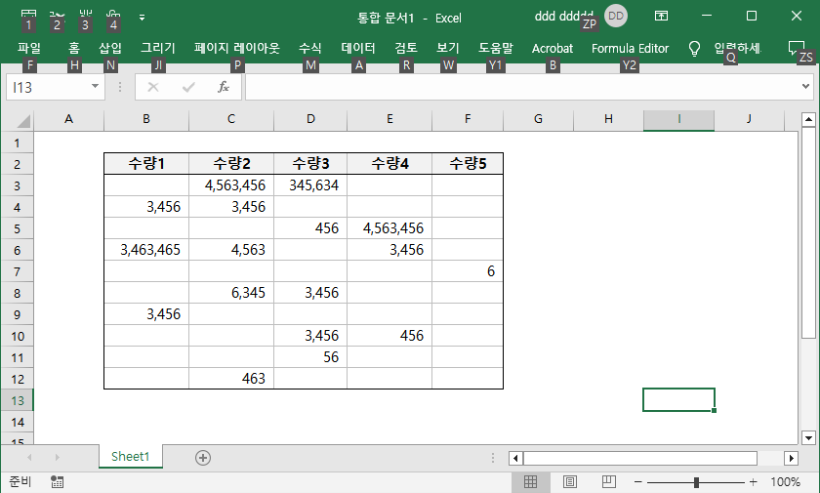This screenshot has width=820, height=493.
Task: Add a new sheet with plus icon
Action: (x=203, y=458)
